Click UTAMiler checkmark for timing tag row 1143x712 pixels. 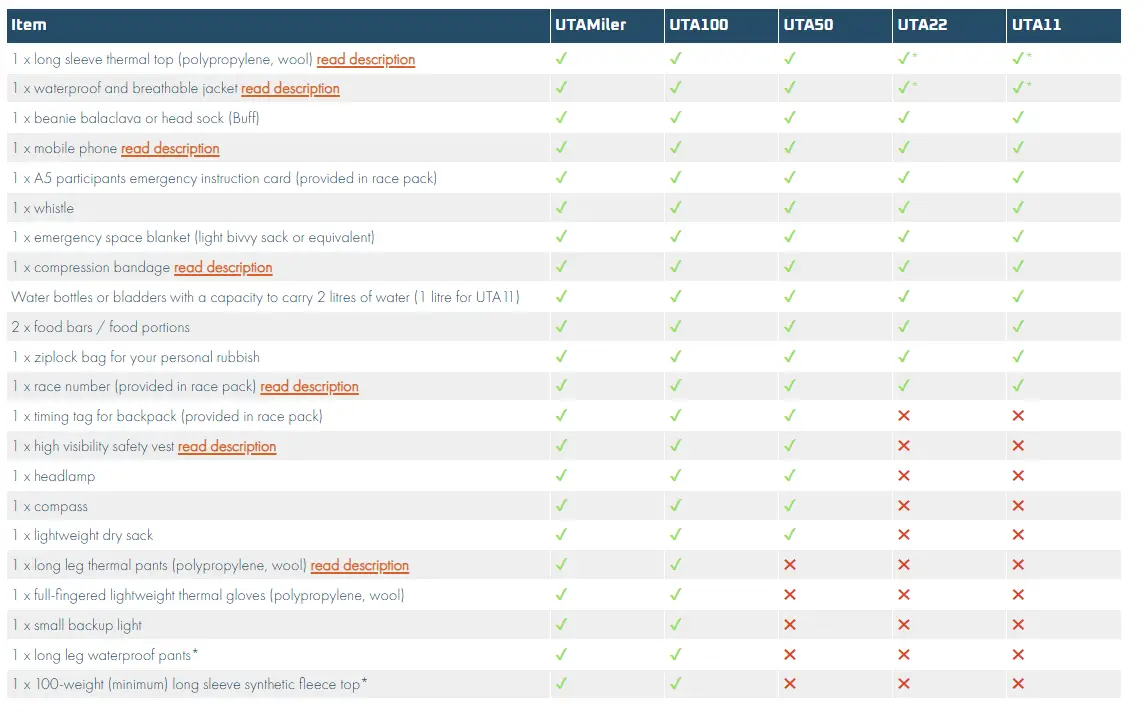[561, 415]
